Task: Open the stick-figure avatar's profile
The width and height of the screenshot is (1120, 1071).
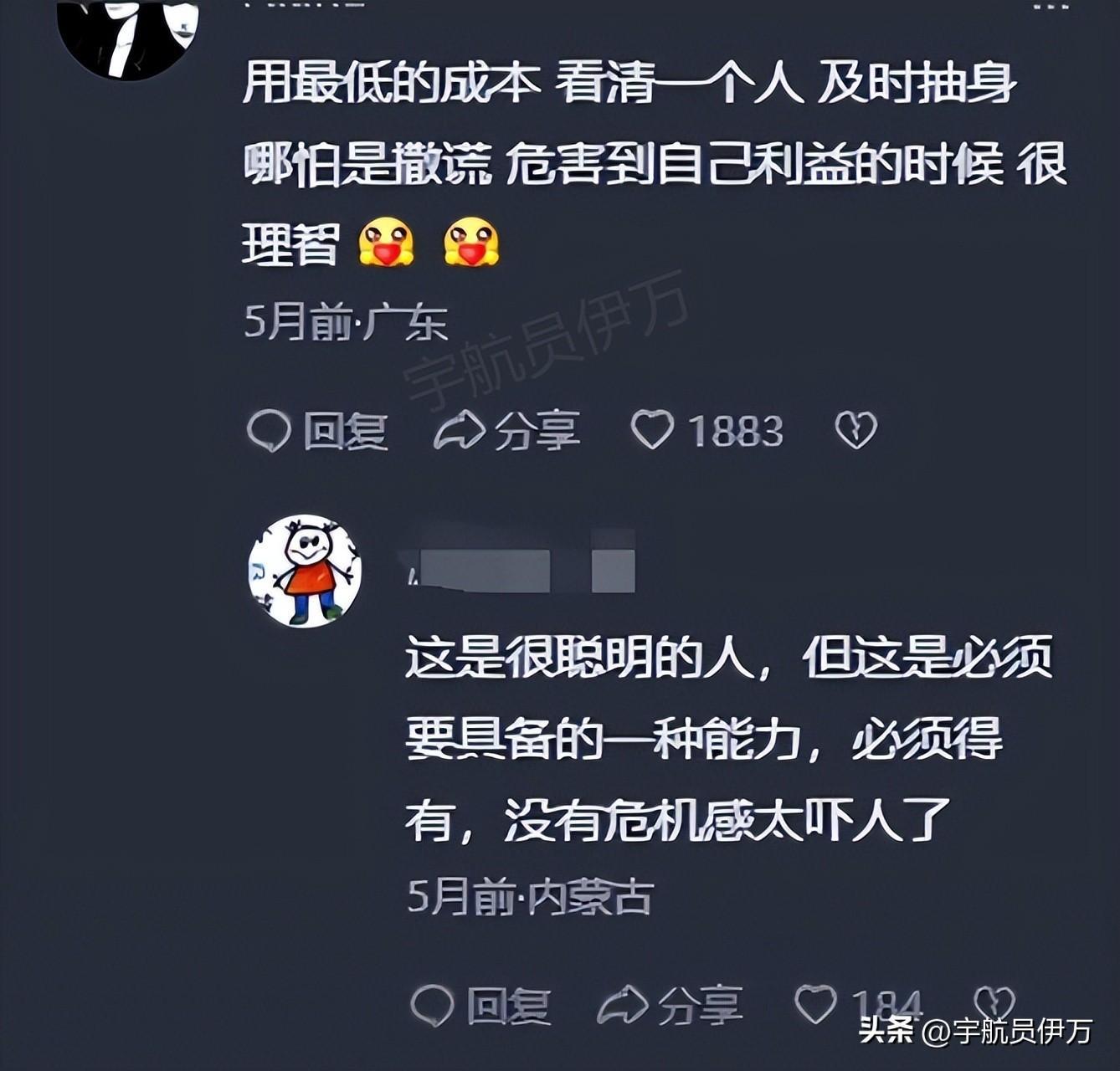Action: pos(305,571)
